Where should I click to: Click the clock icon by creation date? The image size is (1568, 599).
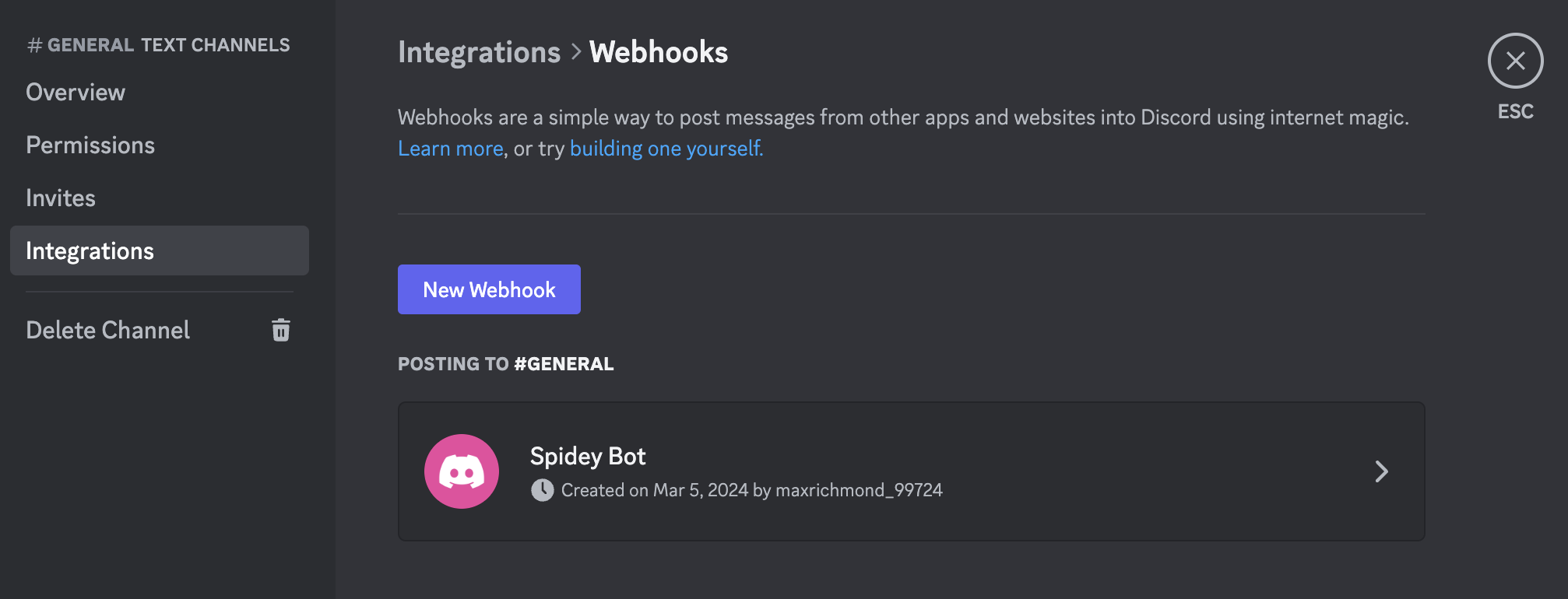[x=543, y=490]
